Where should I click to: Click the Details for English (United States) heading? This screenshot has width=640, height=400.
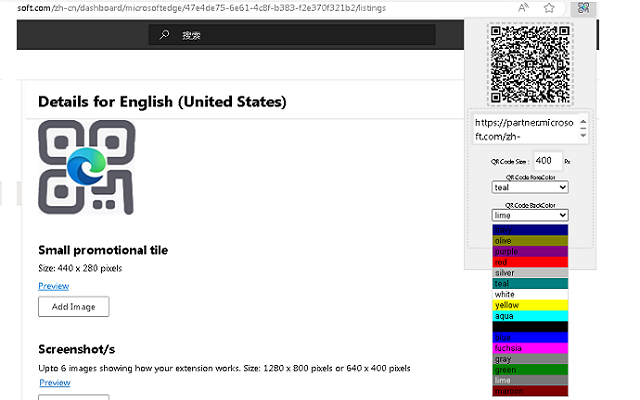[x=162, y=102]
